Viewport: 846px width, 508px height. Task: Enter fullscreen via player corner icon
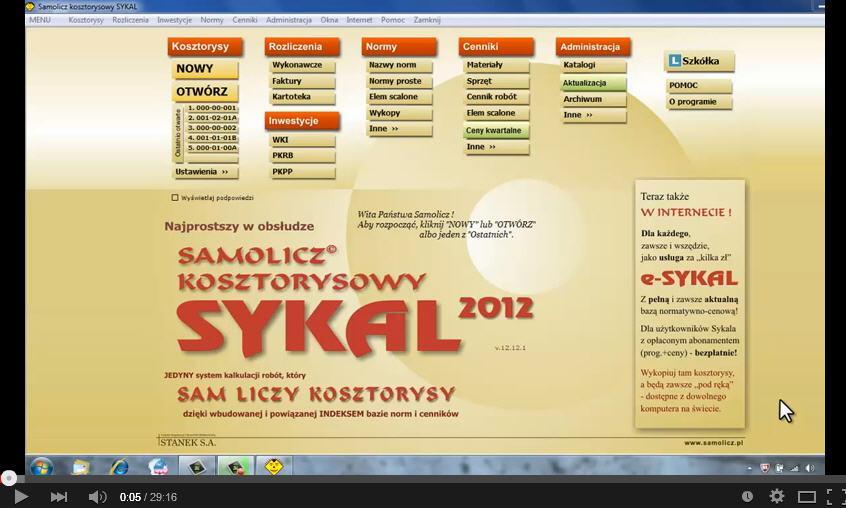pyautogui.click(x=836, y=496)
